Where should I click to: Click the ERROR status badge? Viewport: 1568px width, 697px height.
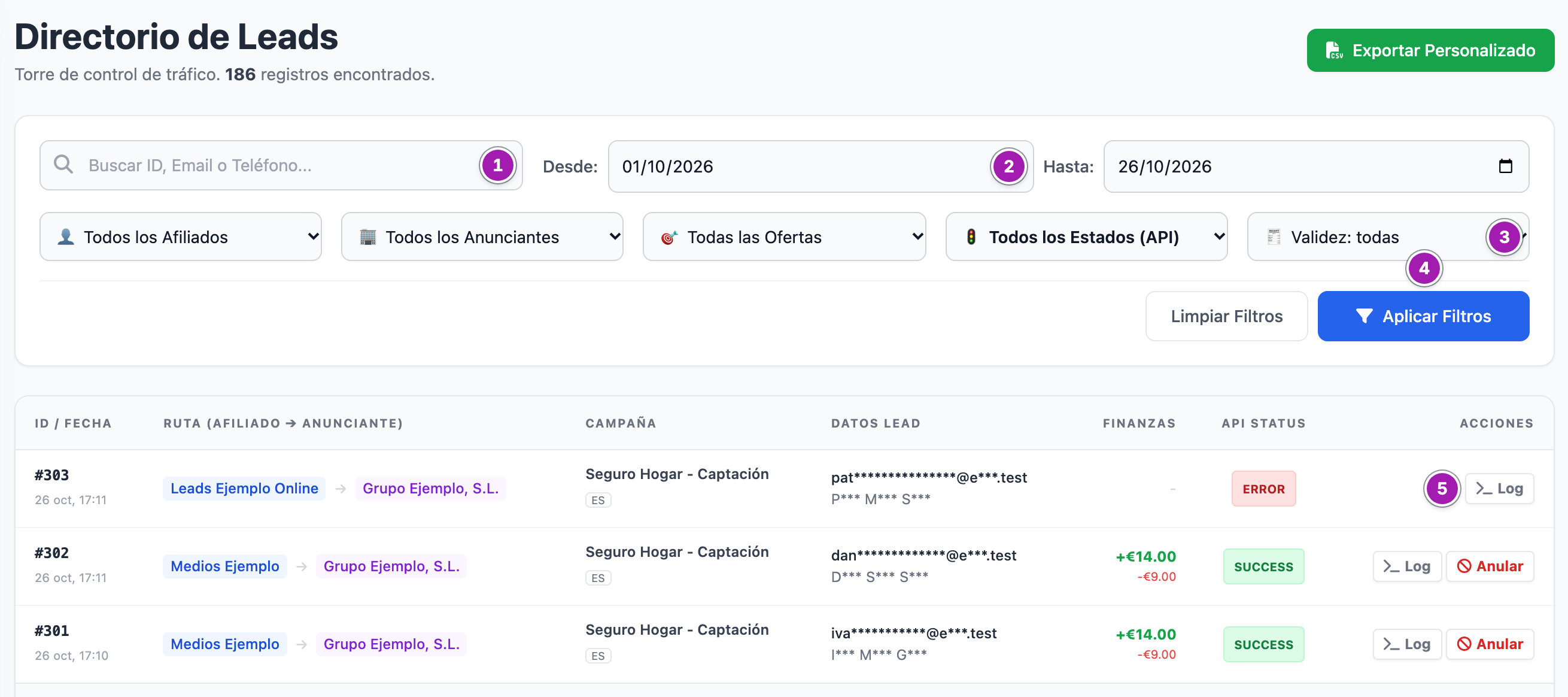(x=1263, y=489)
